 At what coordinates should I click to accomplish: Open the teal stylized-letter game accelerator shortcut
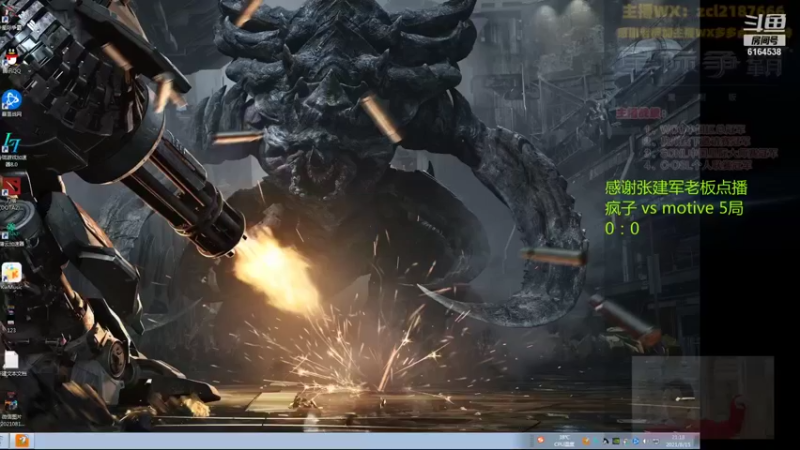(x=11, y=145)
